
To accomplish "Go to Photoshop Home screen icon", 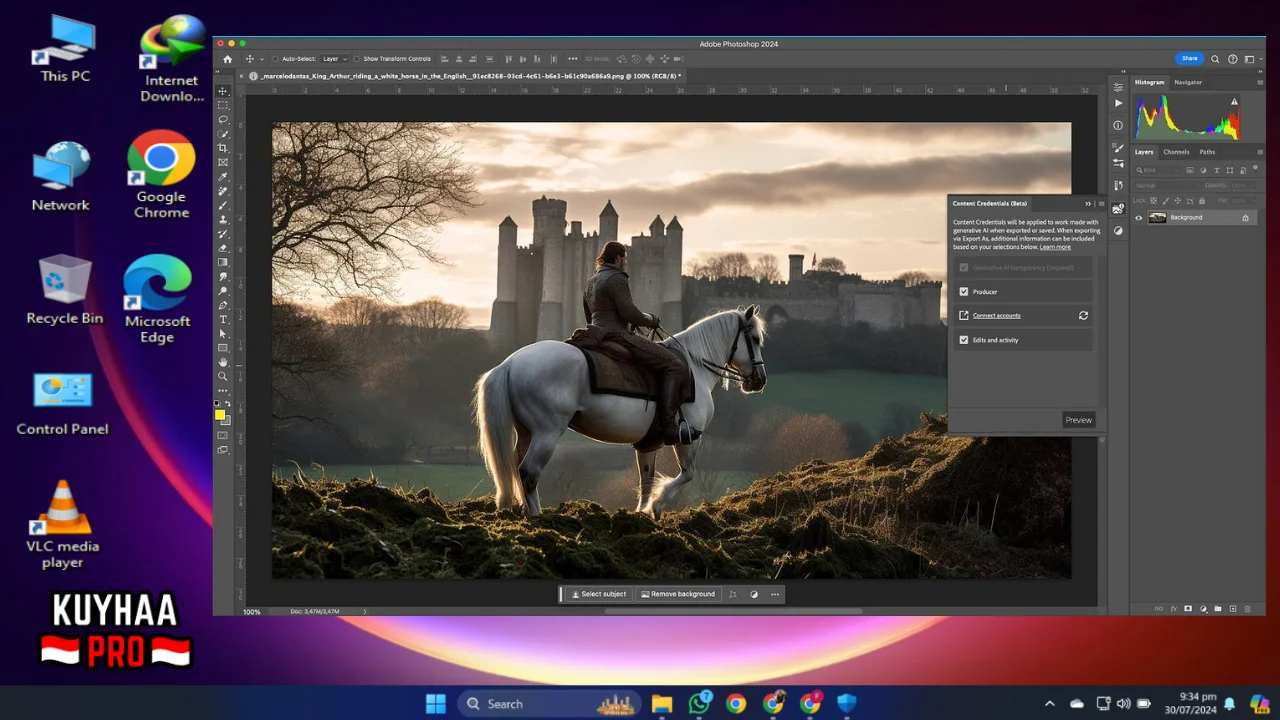I will click(x=227, y=59).
